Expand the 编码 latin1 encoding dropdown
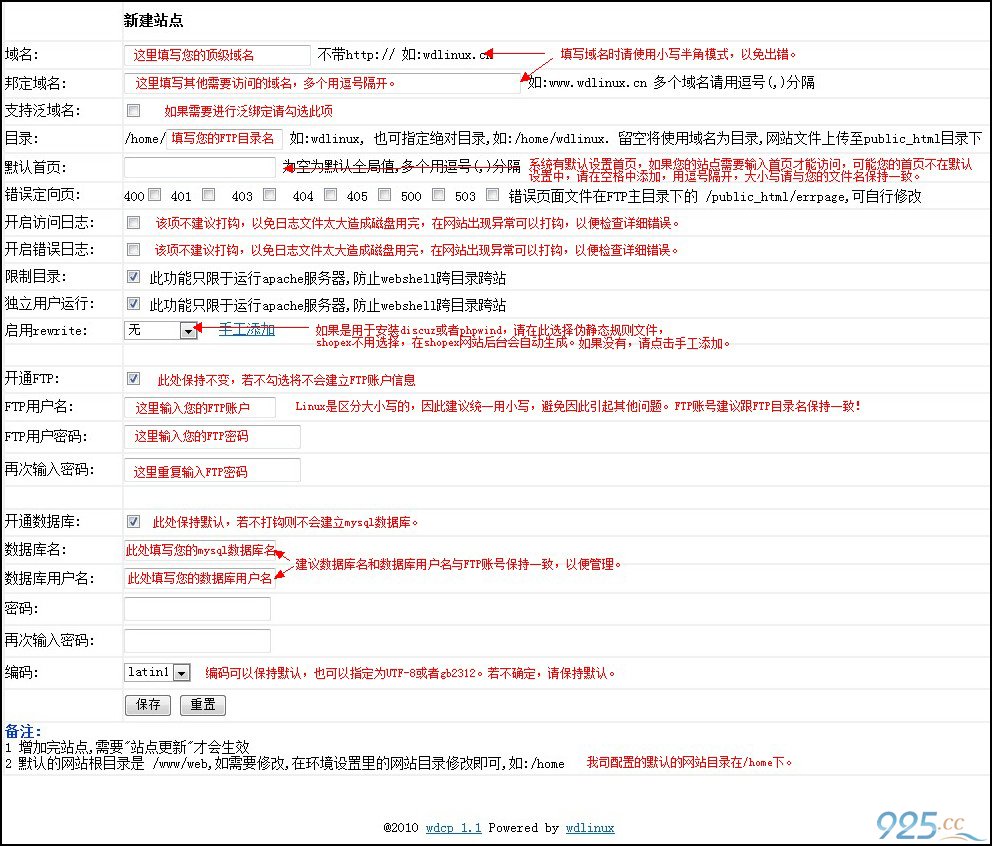The height and width of the screenshot is (846, 992). point(157,672)
